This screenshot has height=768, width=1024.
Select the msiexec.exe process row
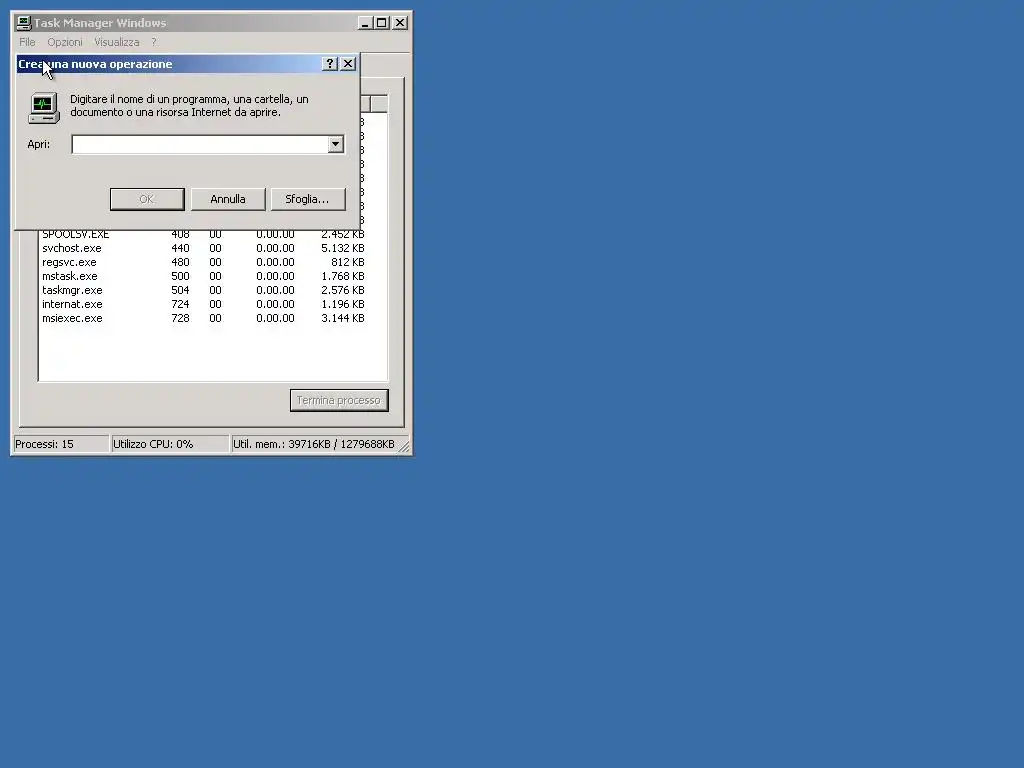coord(203,318)
